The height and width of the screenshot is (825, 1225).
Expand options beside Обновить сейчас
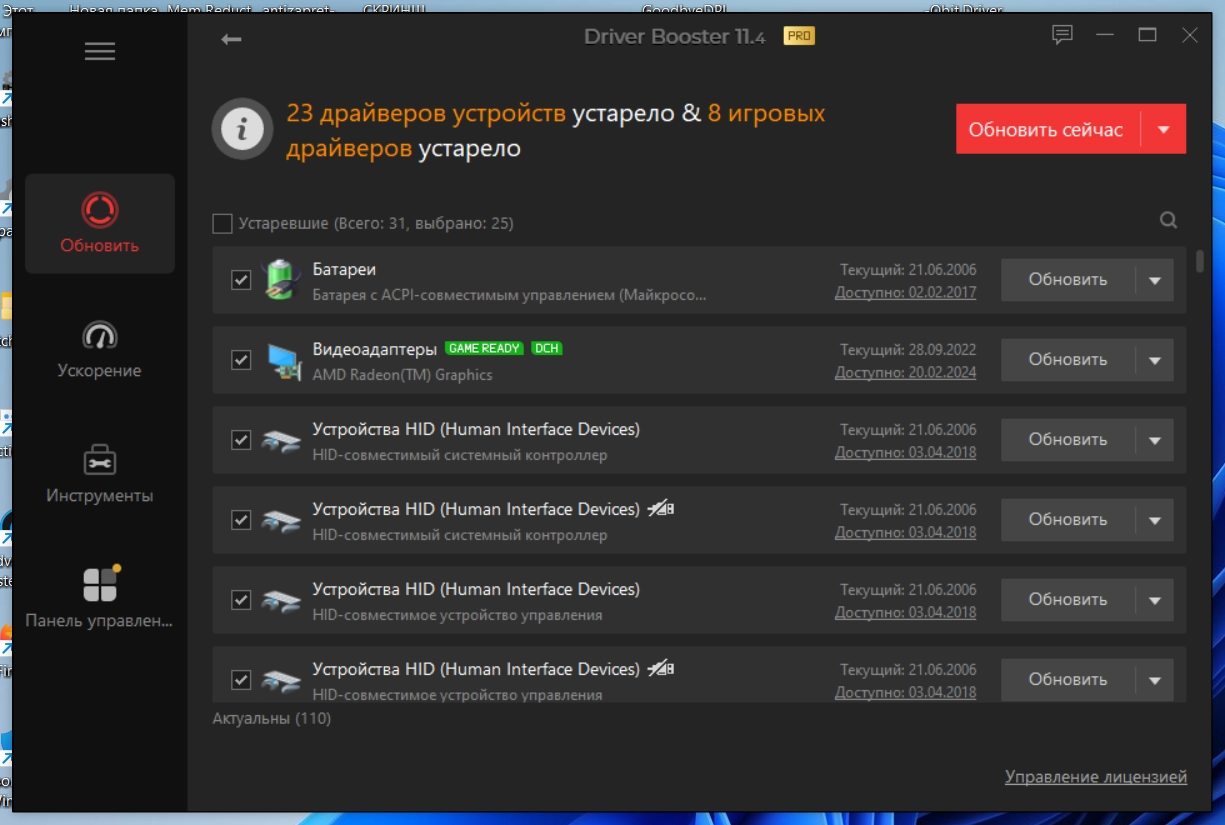1163,130
